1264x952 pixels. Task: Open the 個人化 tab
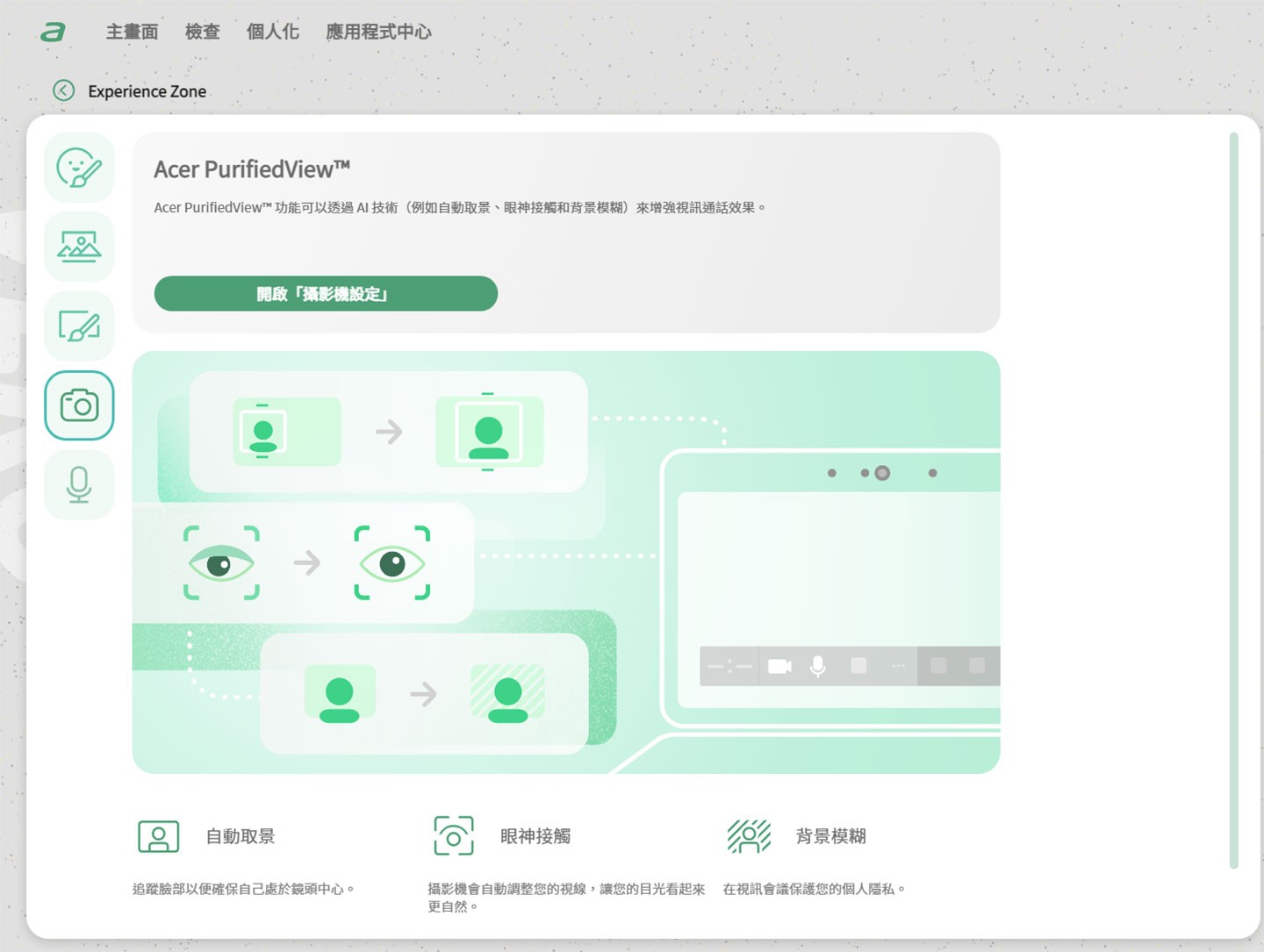click(272, 32)
